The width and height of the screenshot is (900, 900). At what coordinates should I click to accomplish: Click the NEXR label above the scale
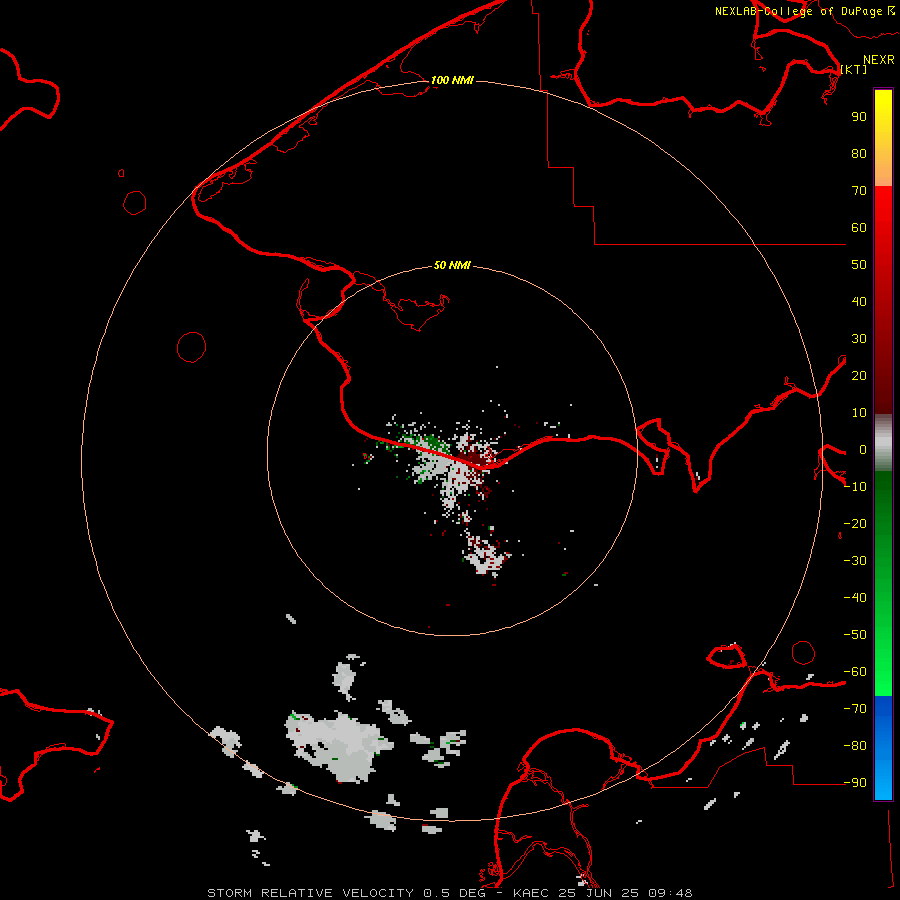tap(878, 60)
